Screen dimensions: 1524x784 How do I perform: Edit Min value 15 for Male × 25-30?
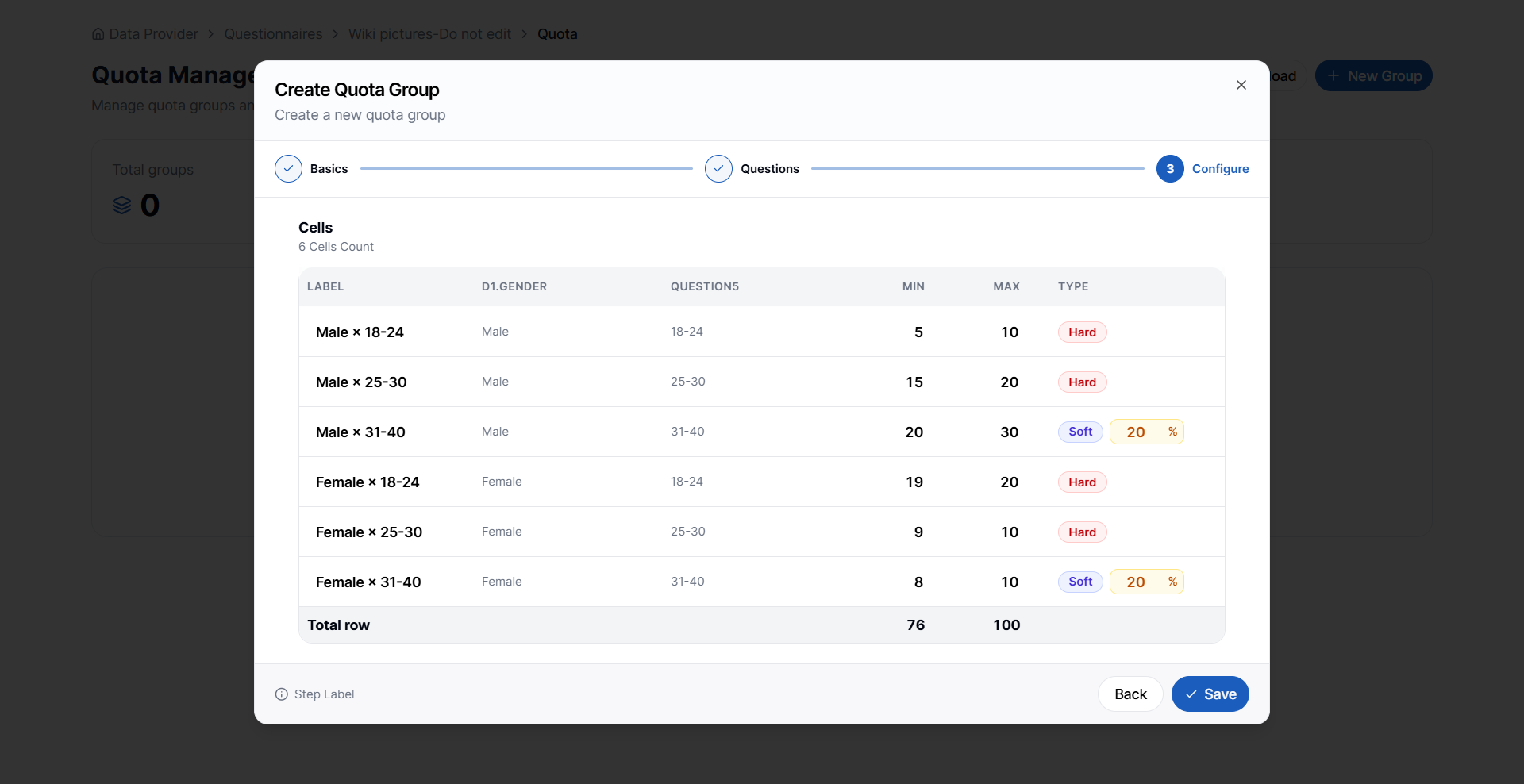[x=914, y=382]
